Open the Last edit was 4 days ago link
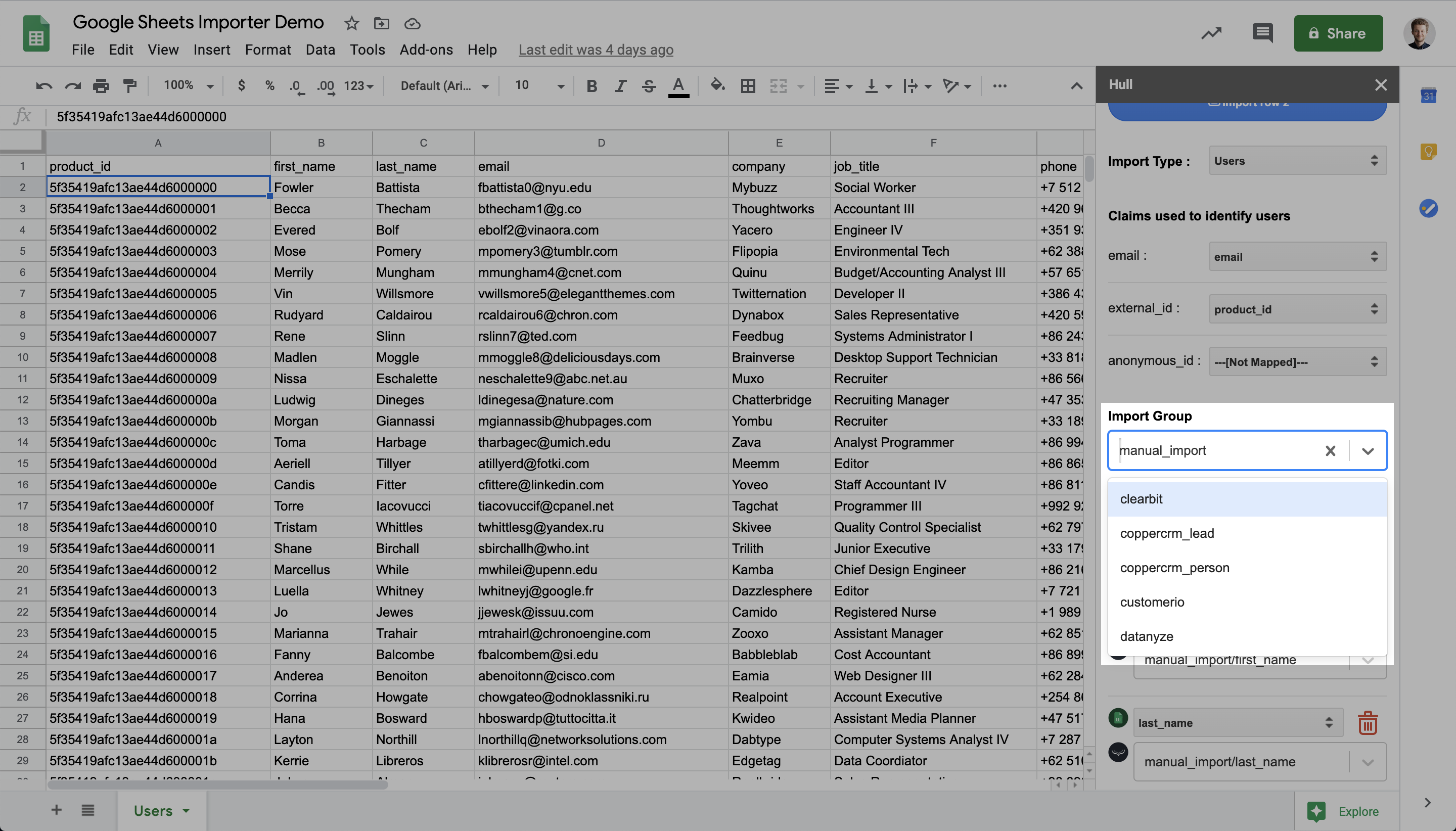Image resolution: width=1456 pixels, height=831 pixels. click(x=596, y=50)
